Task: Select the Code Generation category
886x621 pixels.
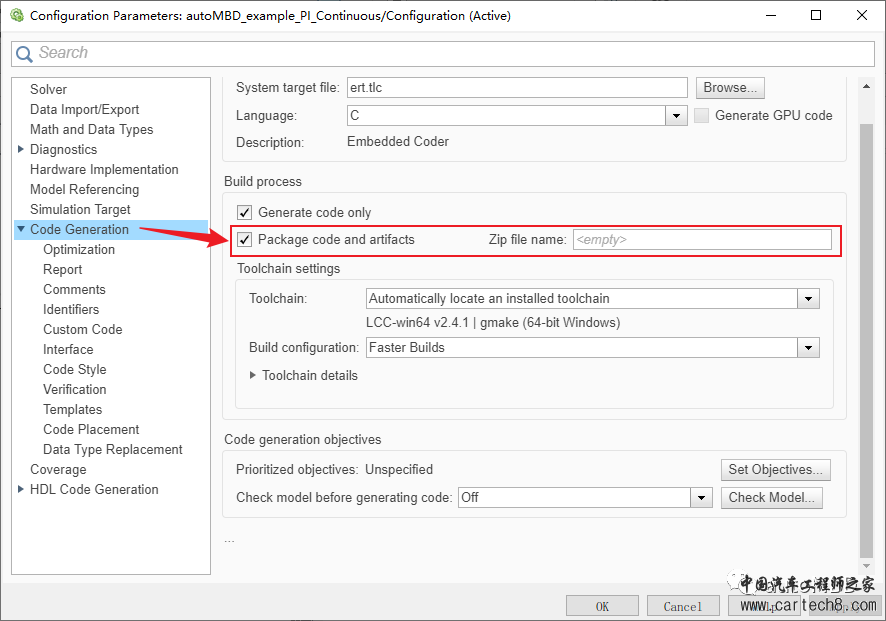Action: 79,229
